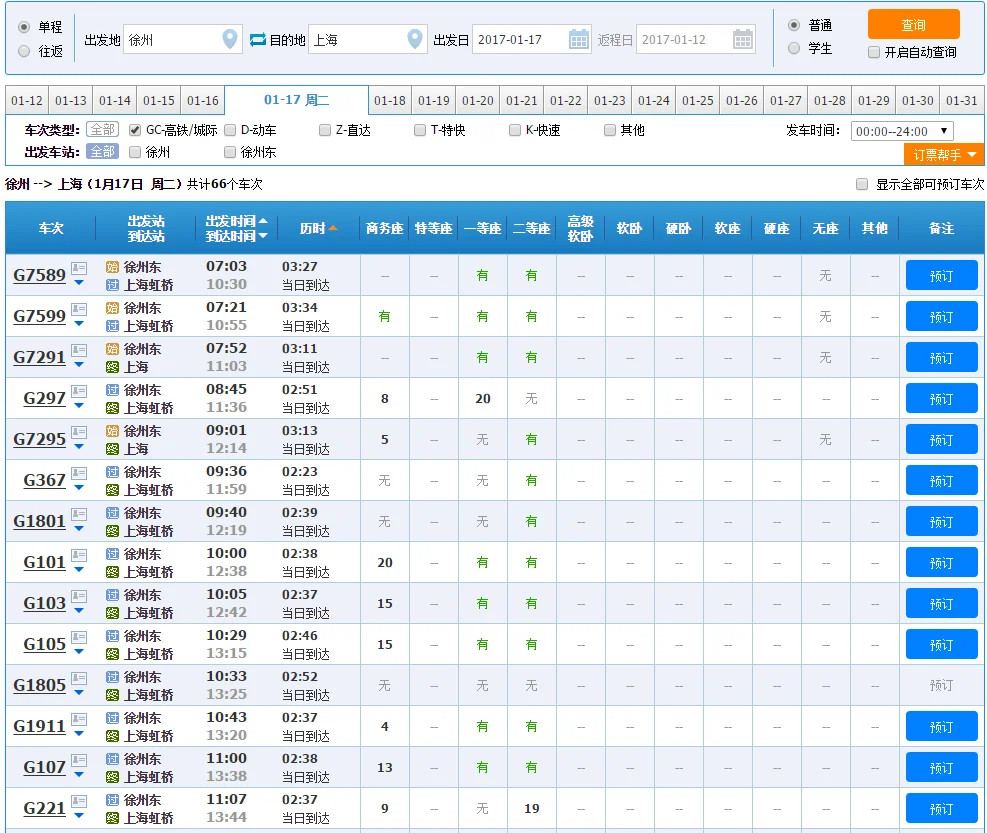Book train G101 with 预订 button
The image size is (987, 833).
(x=941, y=563)
